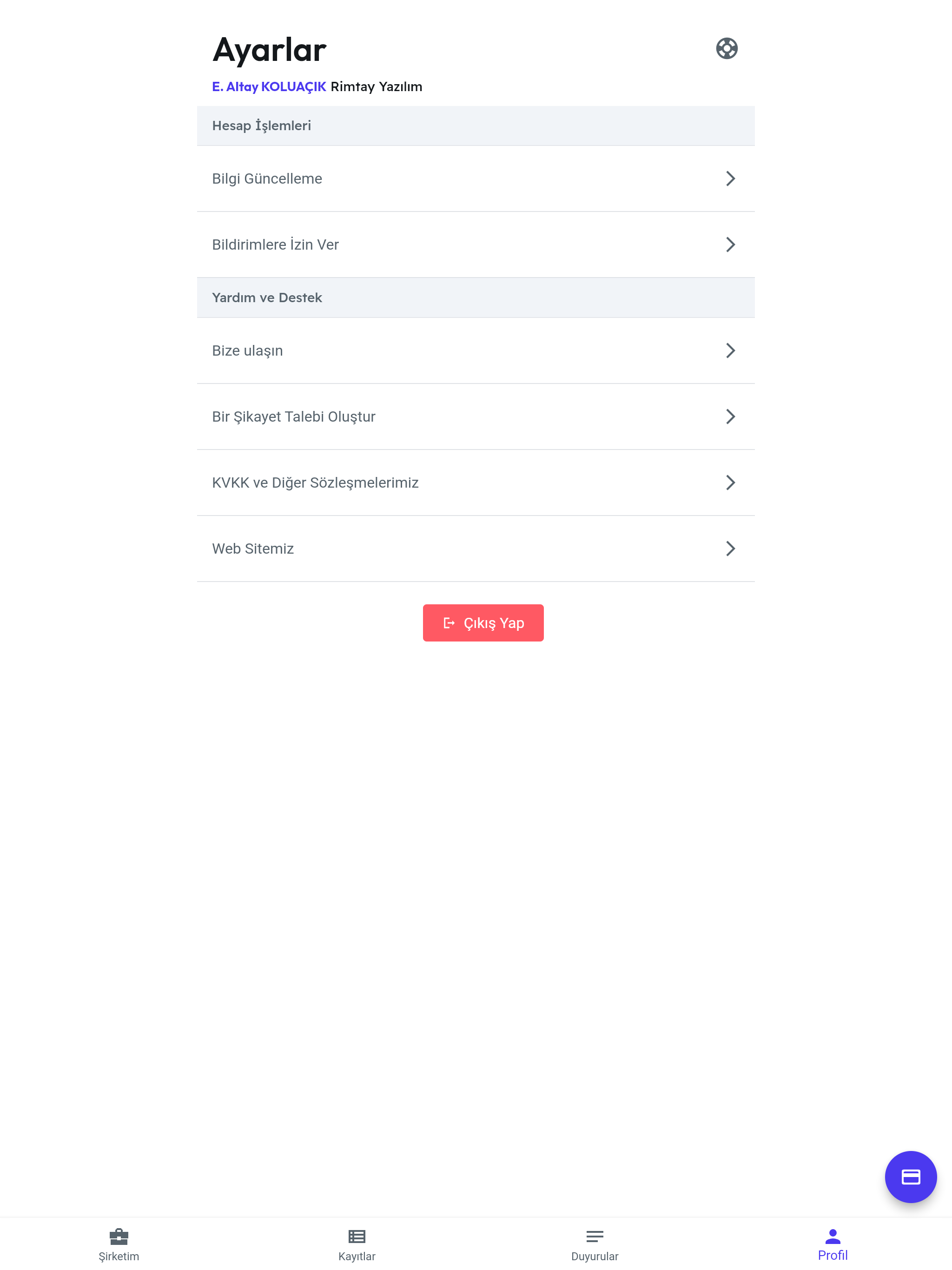Open the Web Sitemiz chevron arrow
The width and height of the screenshot is (952, 1270).
730,549
